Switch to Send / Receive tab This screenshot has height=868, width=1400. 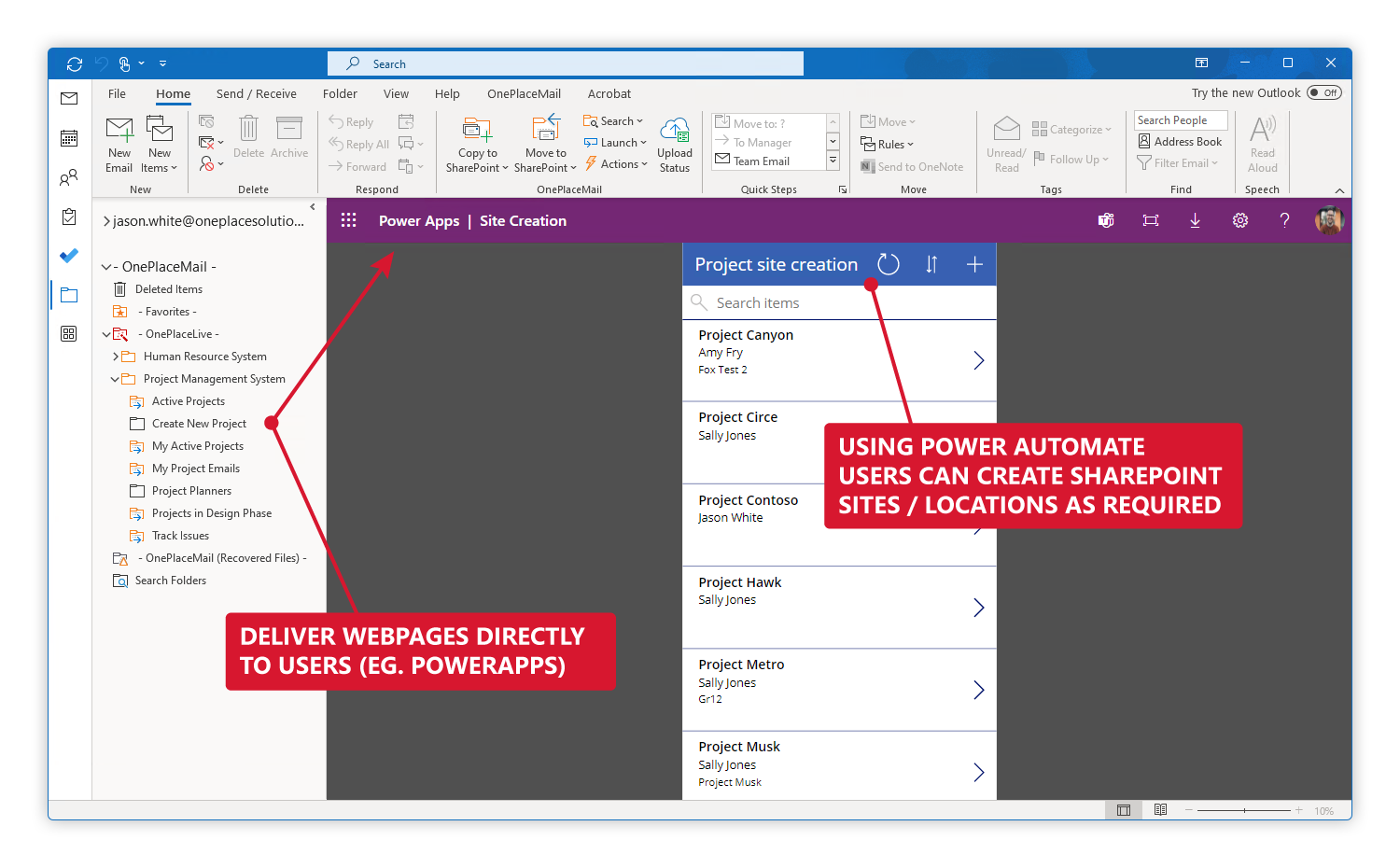(257, 93)
